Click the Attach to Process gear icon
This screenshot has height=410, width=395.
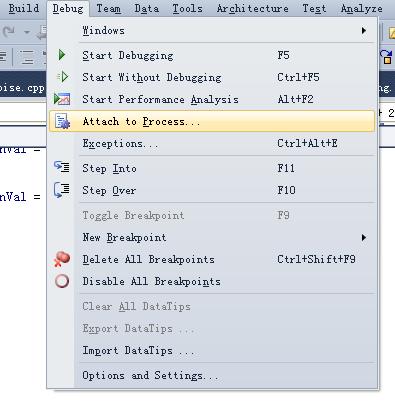pos(62,121)
